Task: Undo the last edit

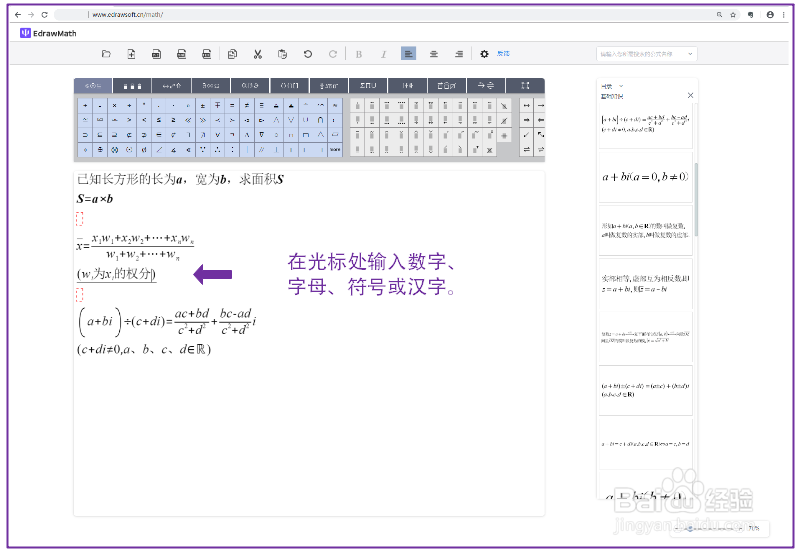Action: [x=308, y=54]
